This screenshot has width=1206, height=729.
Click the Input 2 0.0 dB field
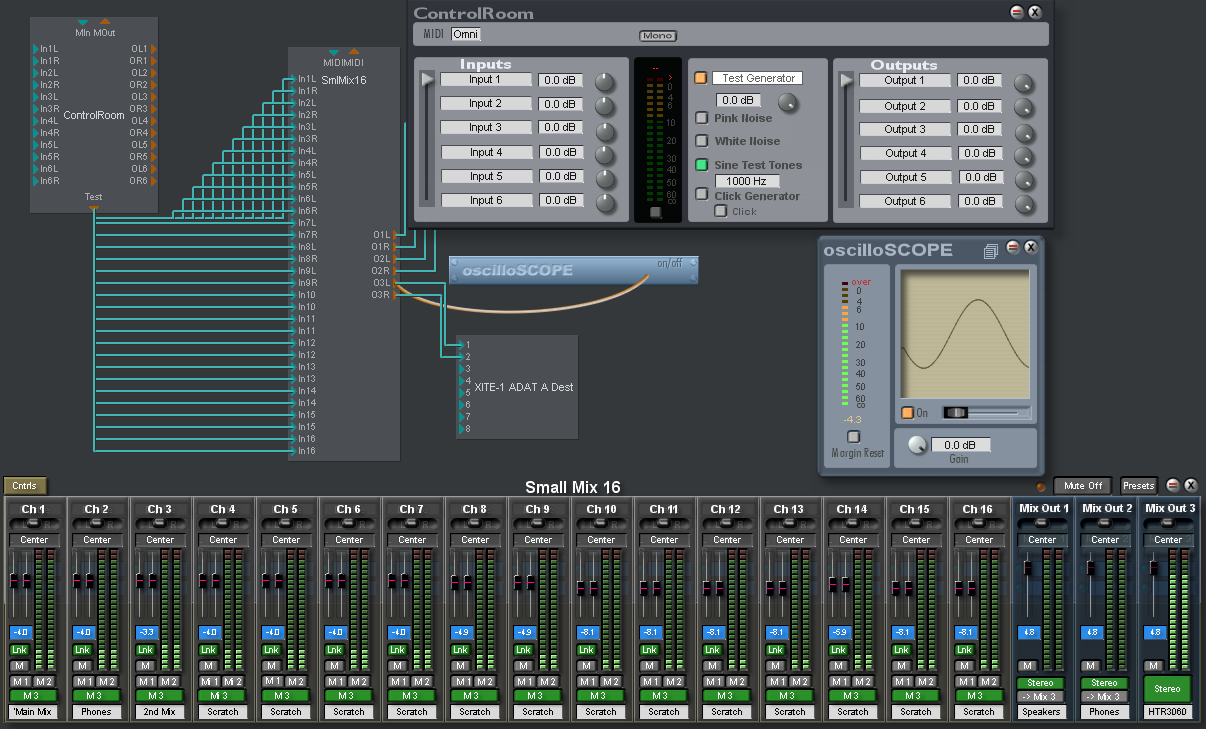tap(561, 104)
